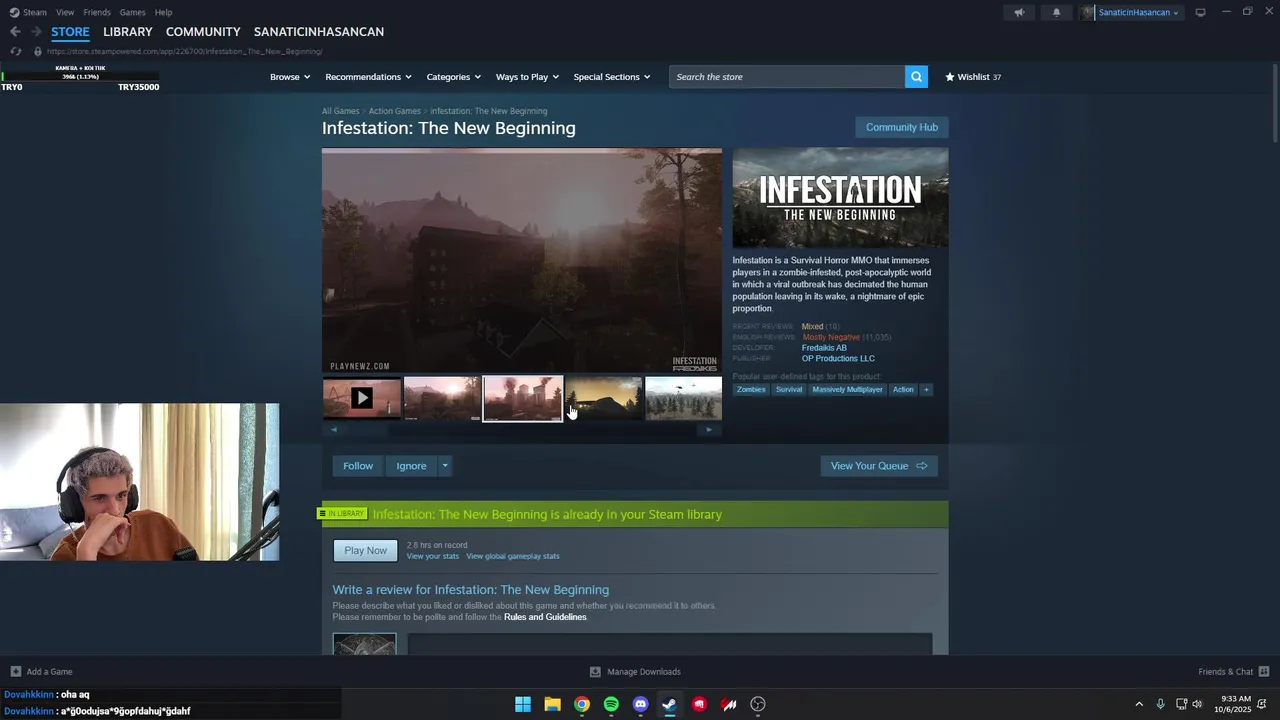Expand Ways to Play menu
1280x720 pixels.
pyautogui.click(x=527, y=77)
